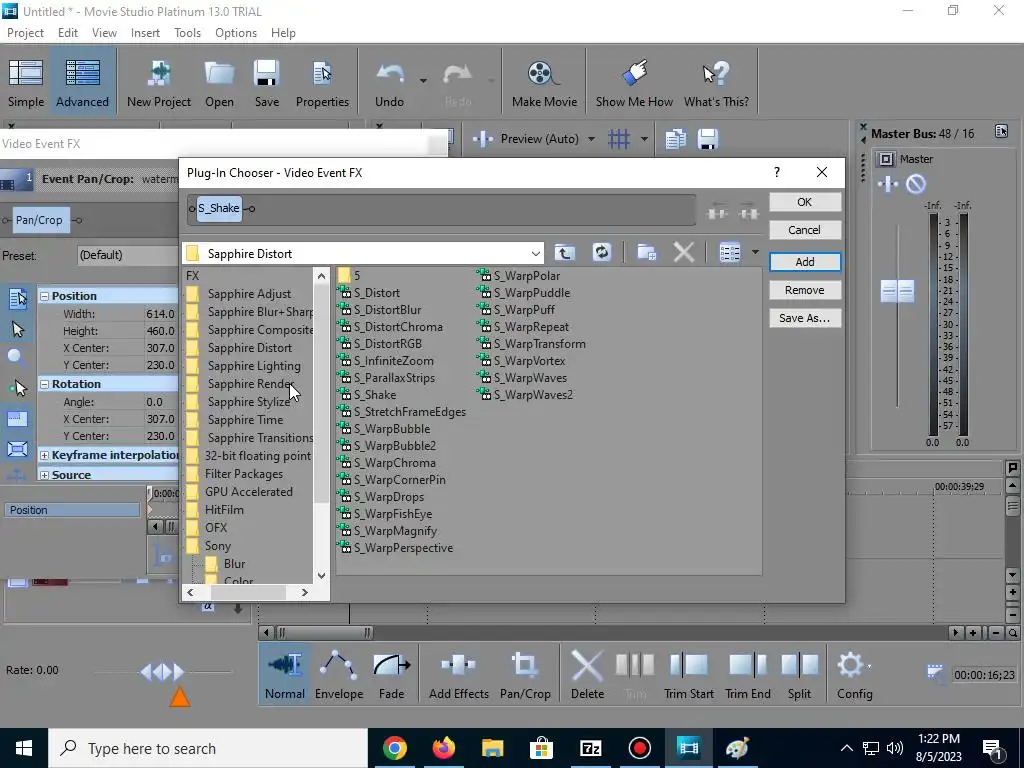Viewport: 1024px width, 768px height.
Task: Create a New Project
Action: 159,82
